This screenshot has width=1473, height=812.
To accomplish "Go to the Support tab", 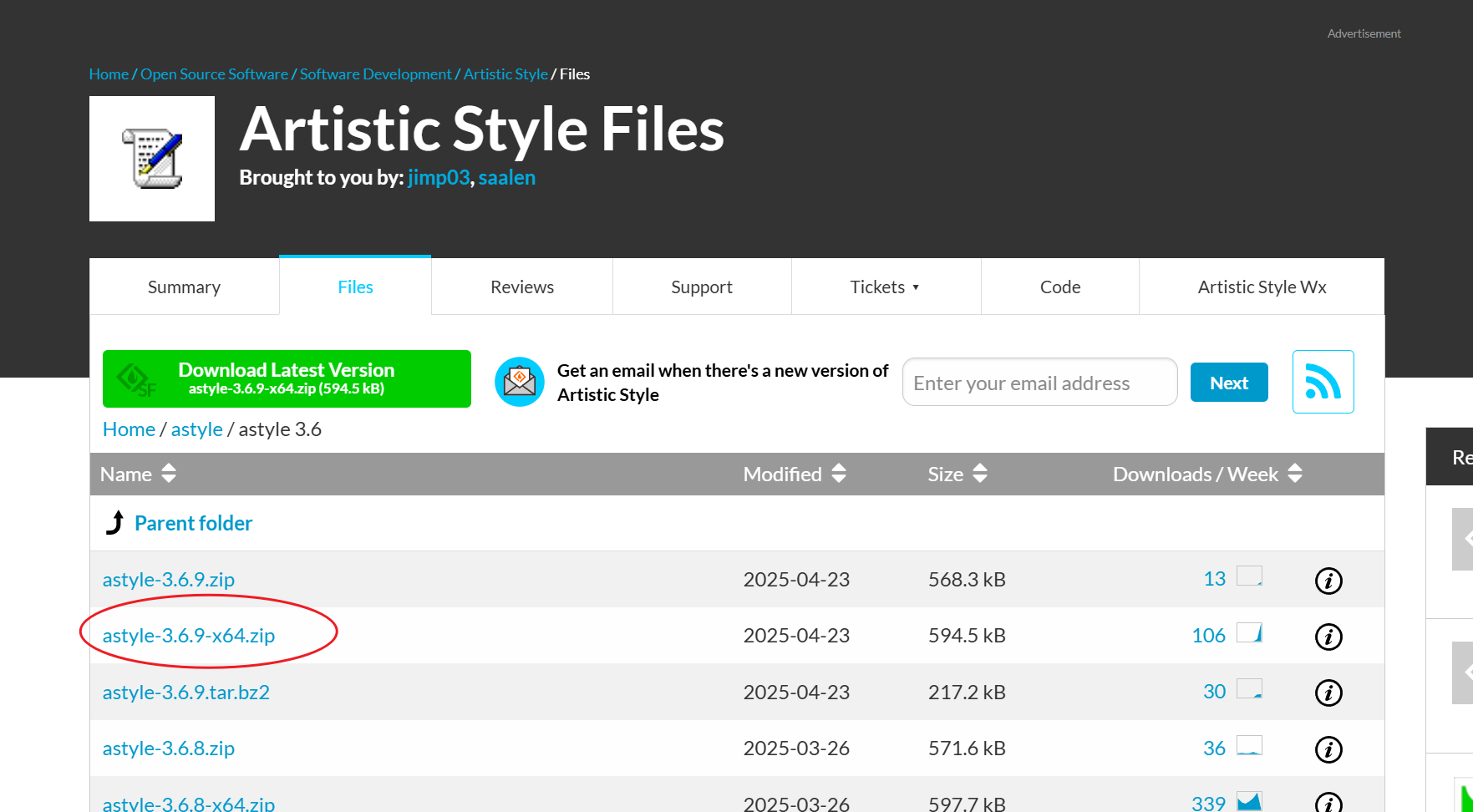I will 702,287.
